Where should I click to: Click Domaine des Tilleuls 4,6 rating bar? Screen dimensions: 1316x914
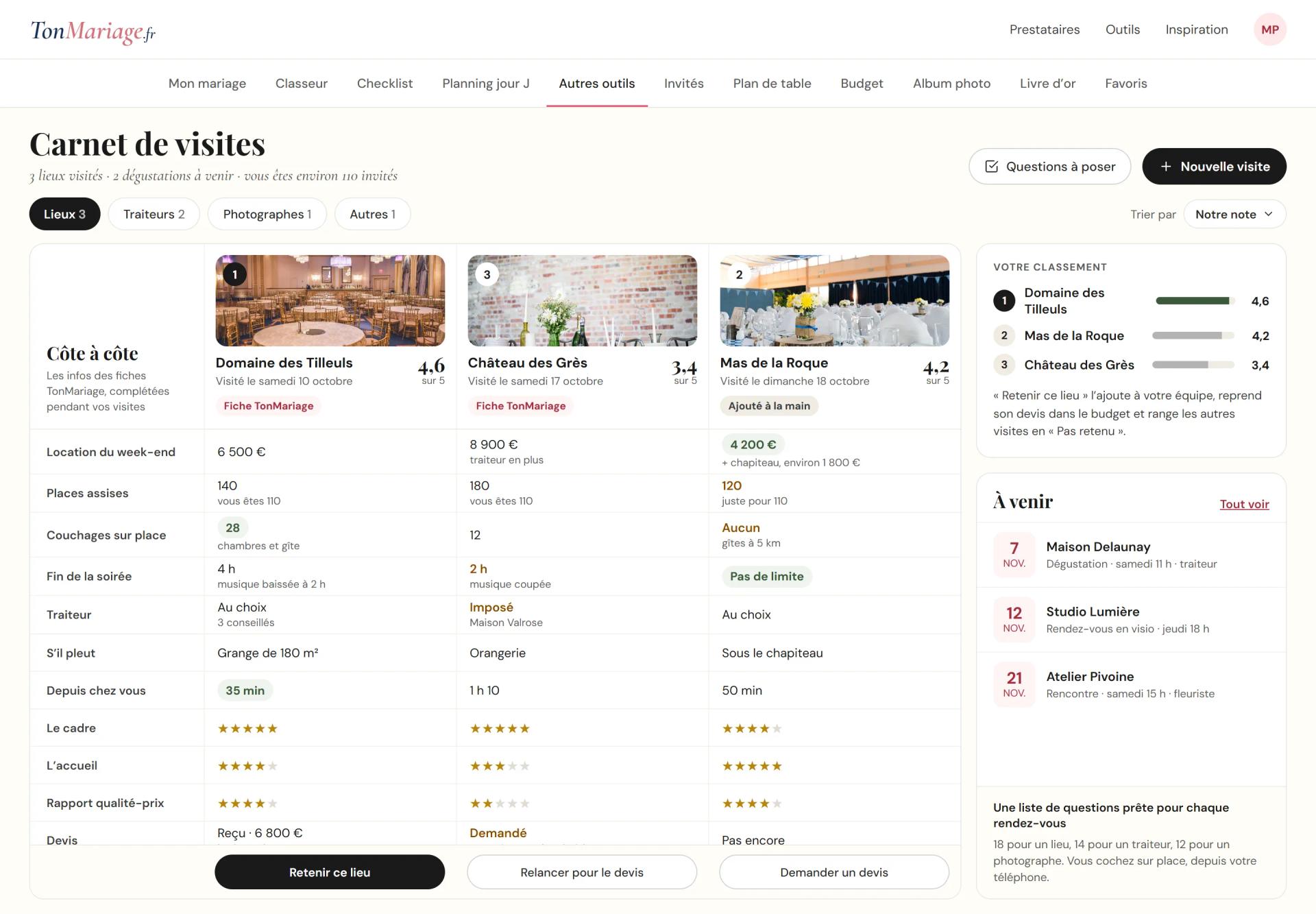coord(1195,300)
